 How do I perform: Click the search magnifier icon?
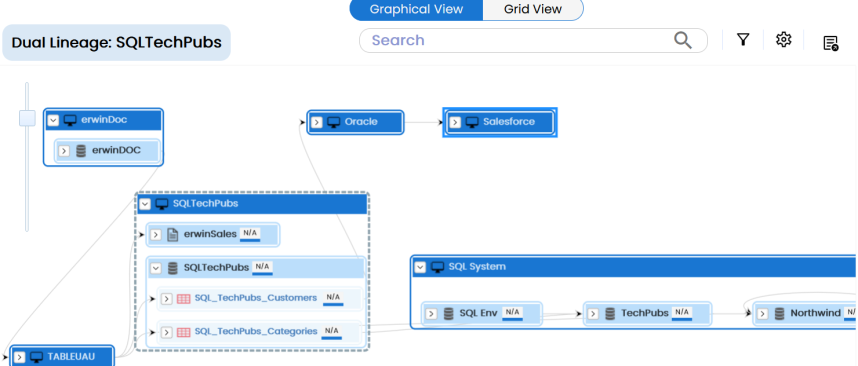point(682,40)
